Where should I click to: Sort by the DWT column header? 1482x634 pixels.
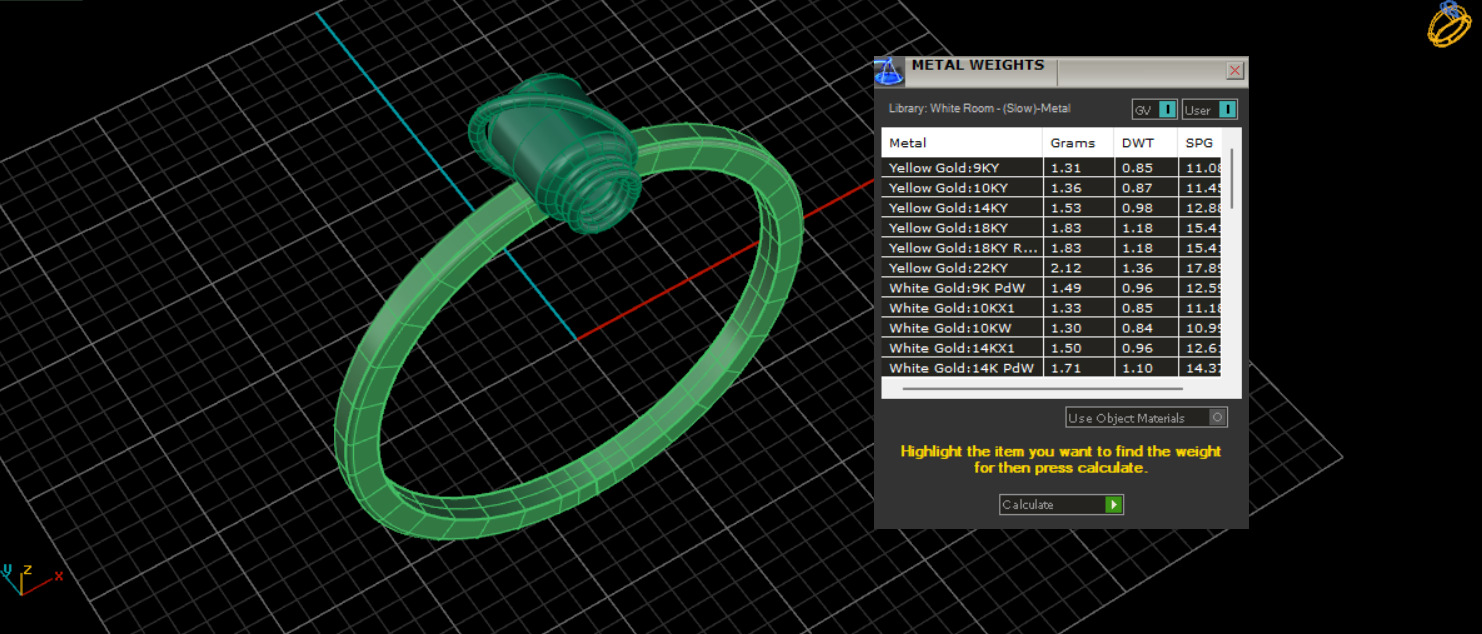(x=1145, y=143)
